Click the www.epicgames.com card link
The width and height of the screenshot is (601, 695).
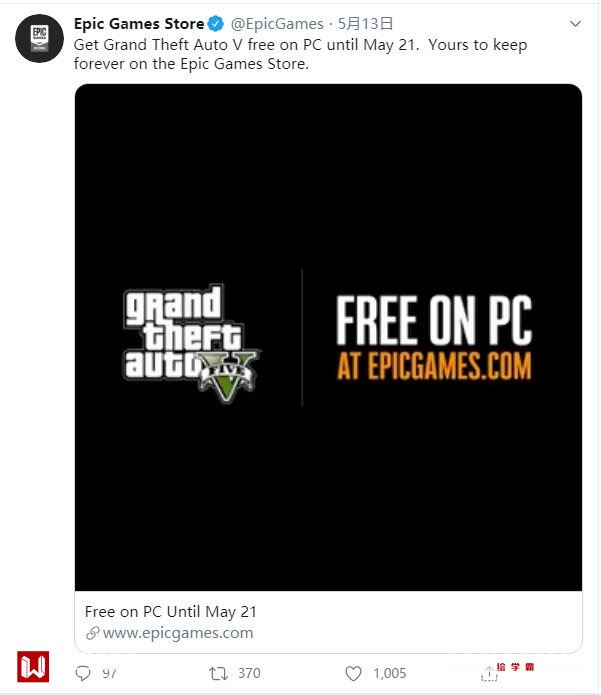[178, 633]
